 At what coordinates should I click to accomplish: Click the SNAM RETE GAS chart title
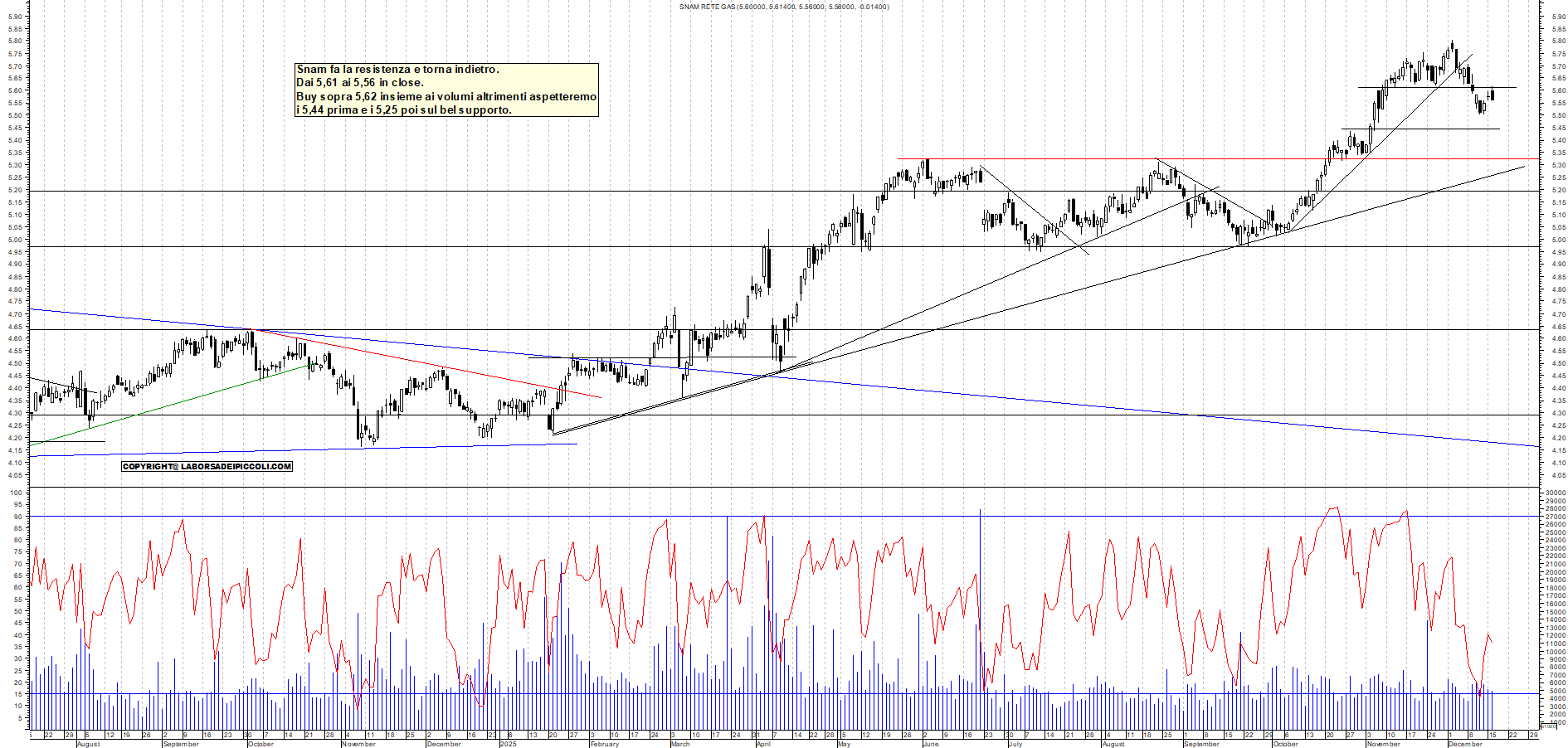pyautogui.click(x=783, y=7)
